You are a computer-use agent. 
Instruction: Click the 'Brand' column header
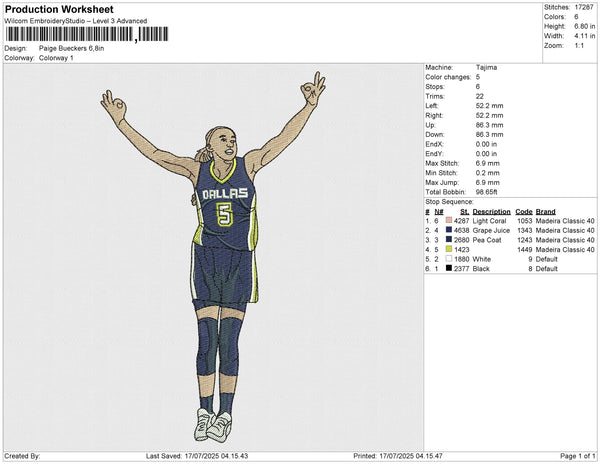tap(546, 212)
